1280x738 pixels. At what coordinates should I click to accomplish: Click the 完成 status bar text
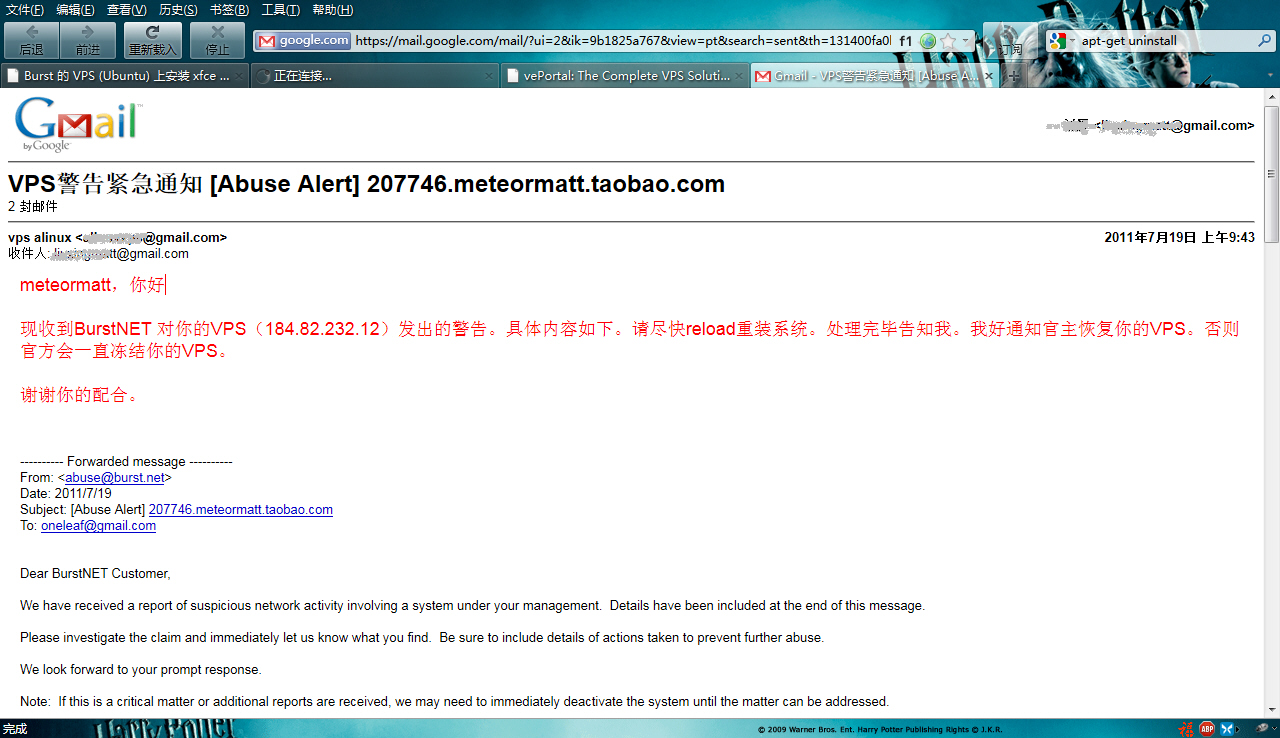[15, 729]
